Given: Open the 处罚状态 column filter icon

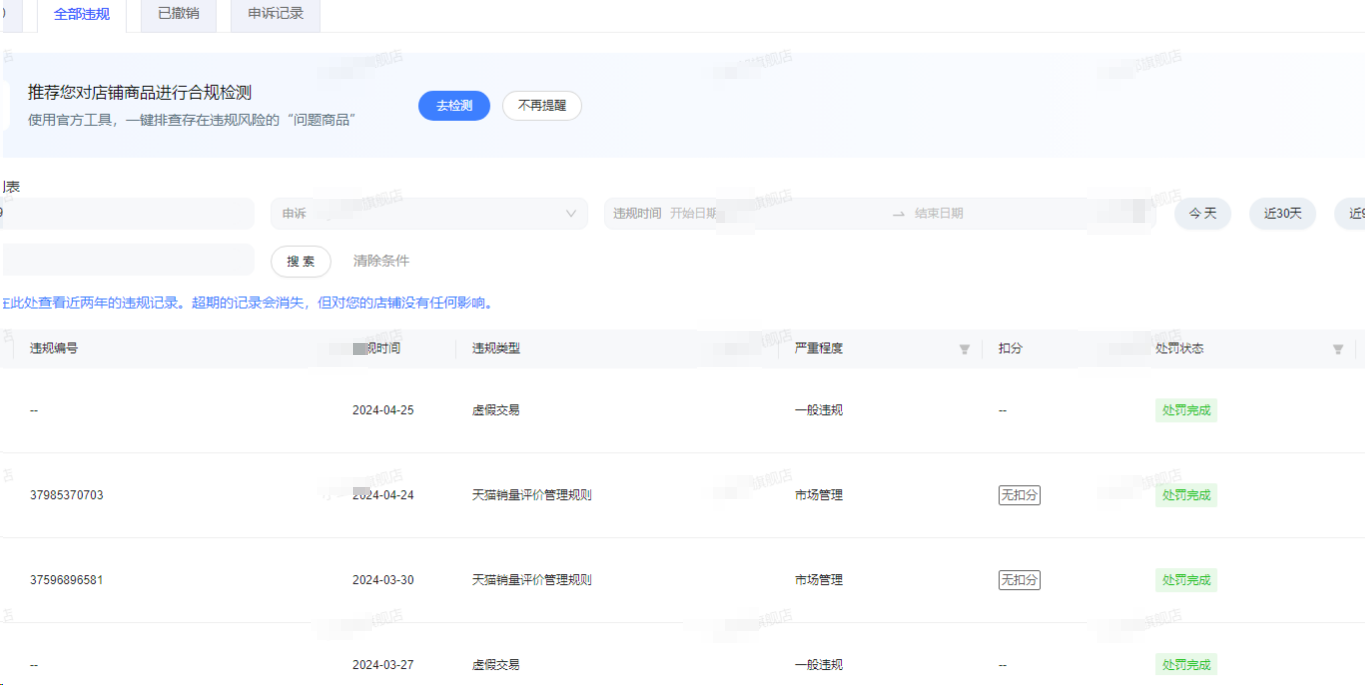Looking at the screenshot, I should 1337,349.
